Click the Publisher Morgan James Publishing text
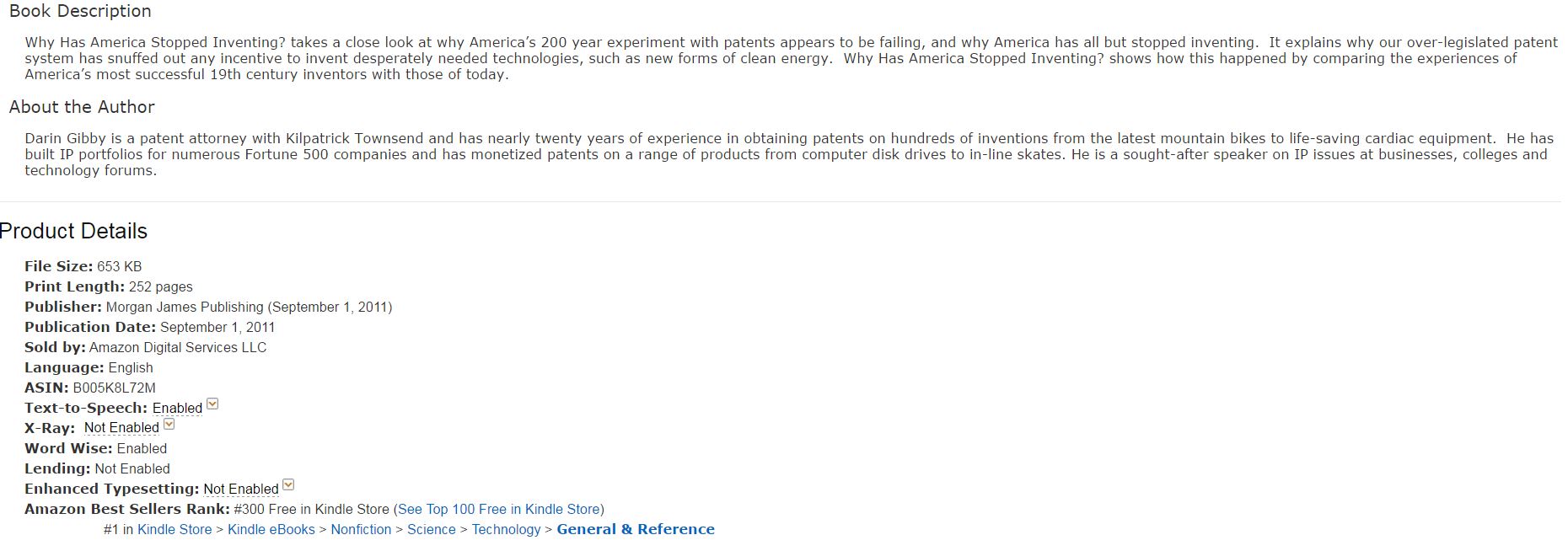Viewport: 1568px width, 551px height. pyautogui.click(x=185, y=308)
